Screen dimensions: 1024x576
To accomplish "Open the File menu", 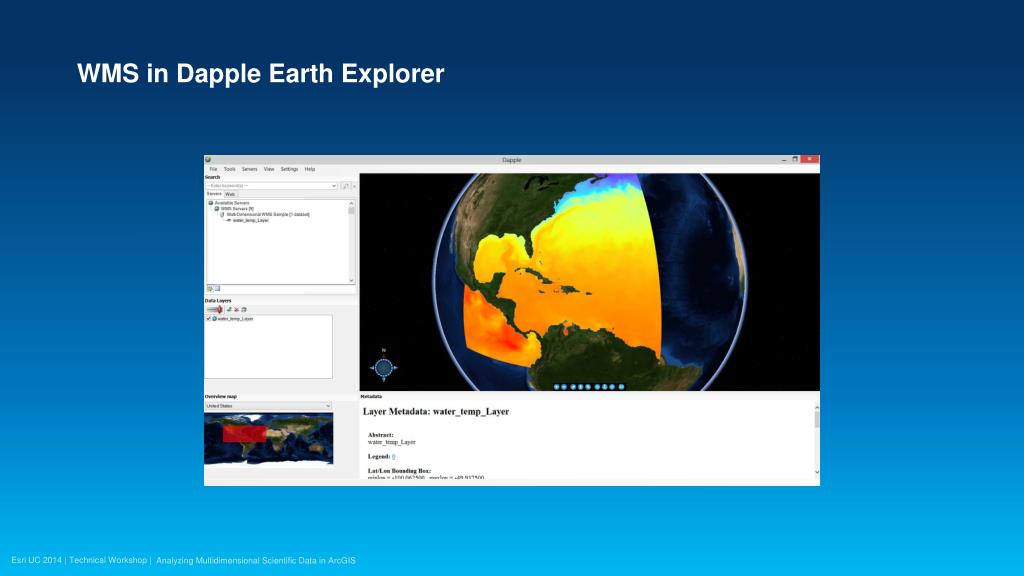I will tap(214, 169).
